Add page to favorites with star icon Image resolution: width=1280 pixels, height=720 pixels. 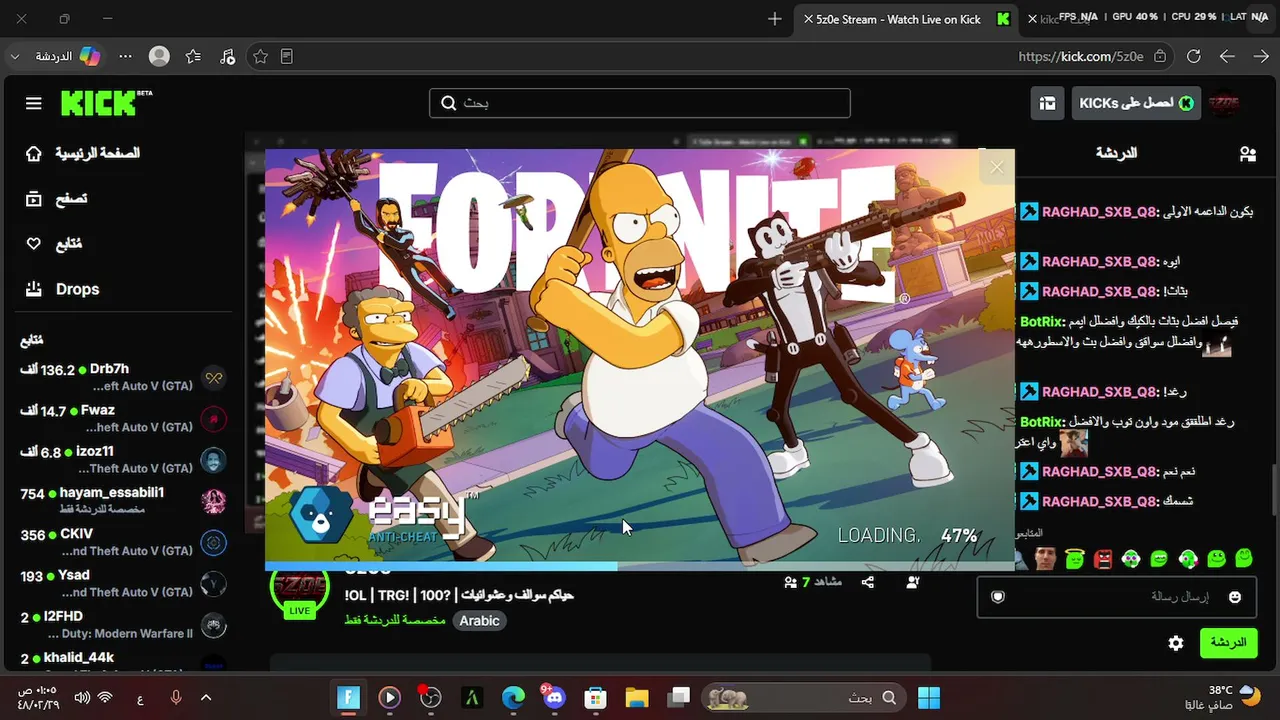point(261,57)
